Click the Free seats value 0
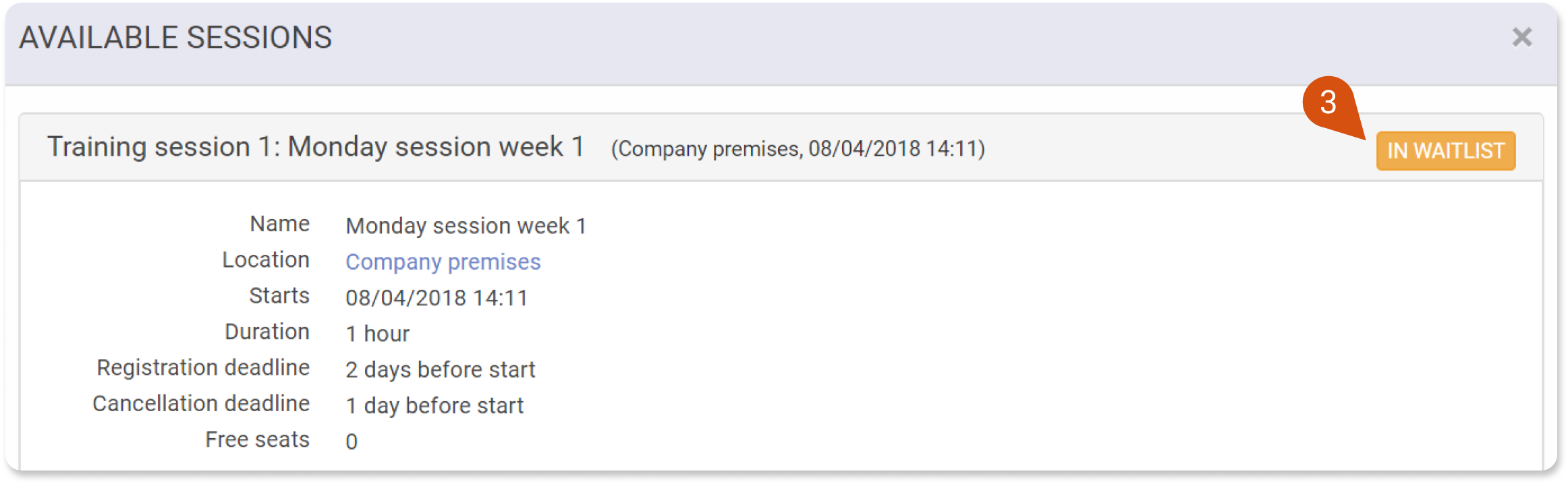The height and width of the screenshot is (484, 1568). pyautogui.click(x=352, y=442)
